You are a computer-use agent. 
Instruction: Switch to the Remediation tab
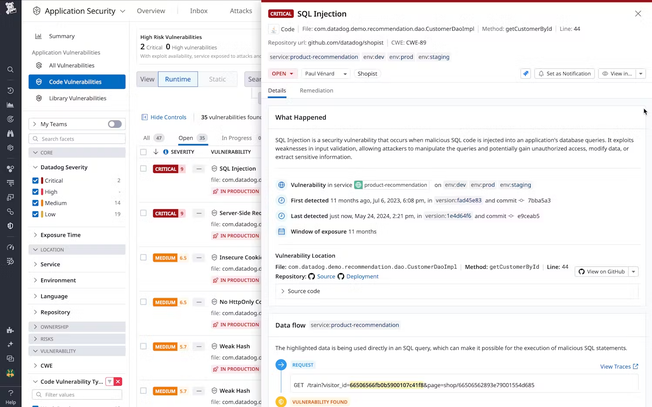pyautogui.click(x=316, y=90)
